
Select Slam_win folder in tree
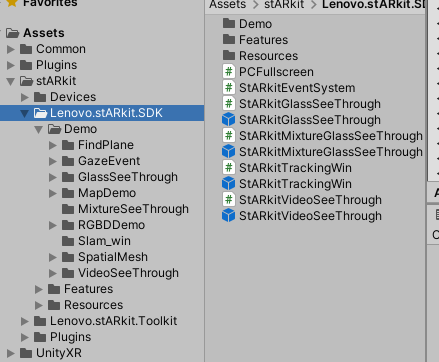pos(96,241)
